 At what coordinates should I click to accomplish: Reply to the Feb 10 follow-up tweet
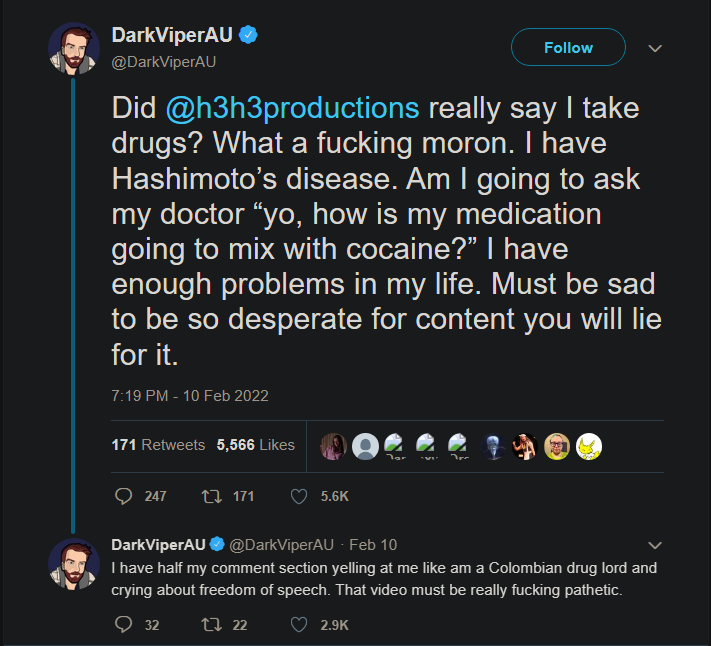click(125, 625)
